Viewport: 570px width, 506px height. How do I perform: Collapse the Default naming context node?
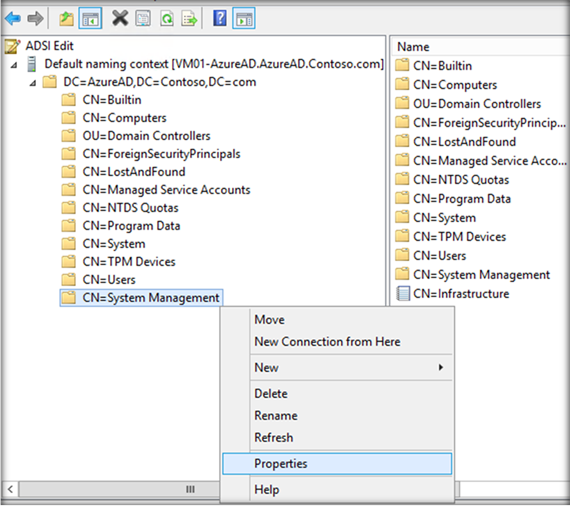tap(14, 65)
